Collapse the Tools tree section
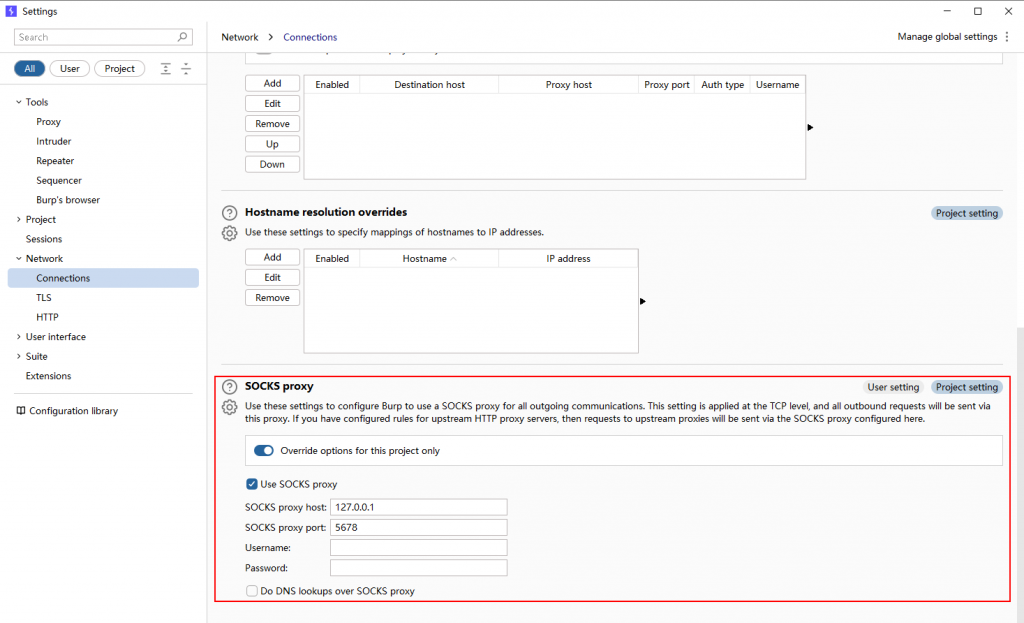Image resolution: width=1024 pixels, height=623 pixels. coord(18,102)
